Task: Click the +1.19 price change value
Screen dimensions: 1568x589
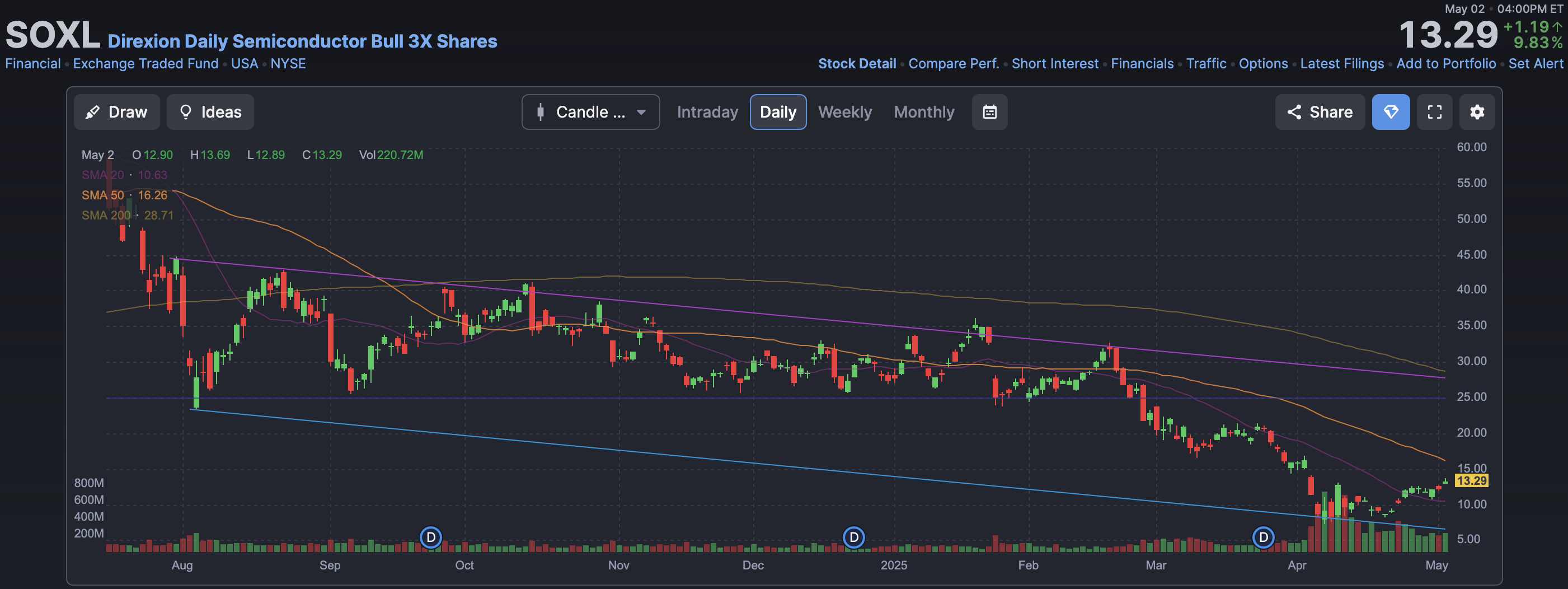Action: tap(1526, 27)
